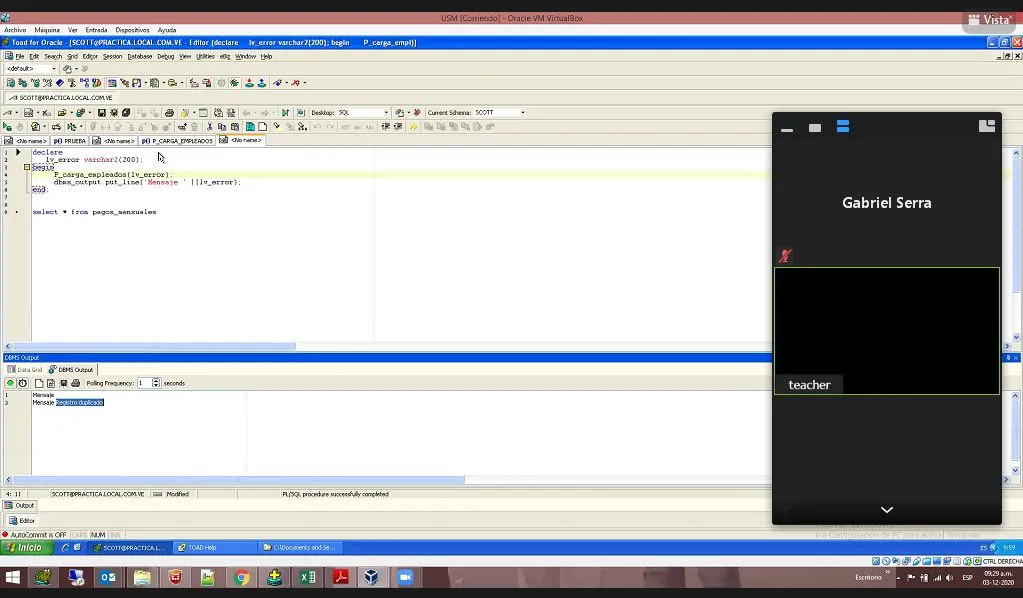Select the DBMS Output tab
The width and height of the screenshot is (1023, 598).
coord(71,370)
